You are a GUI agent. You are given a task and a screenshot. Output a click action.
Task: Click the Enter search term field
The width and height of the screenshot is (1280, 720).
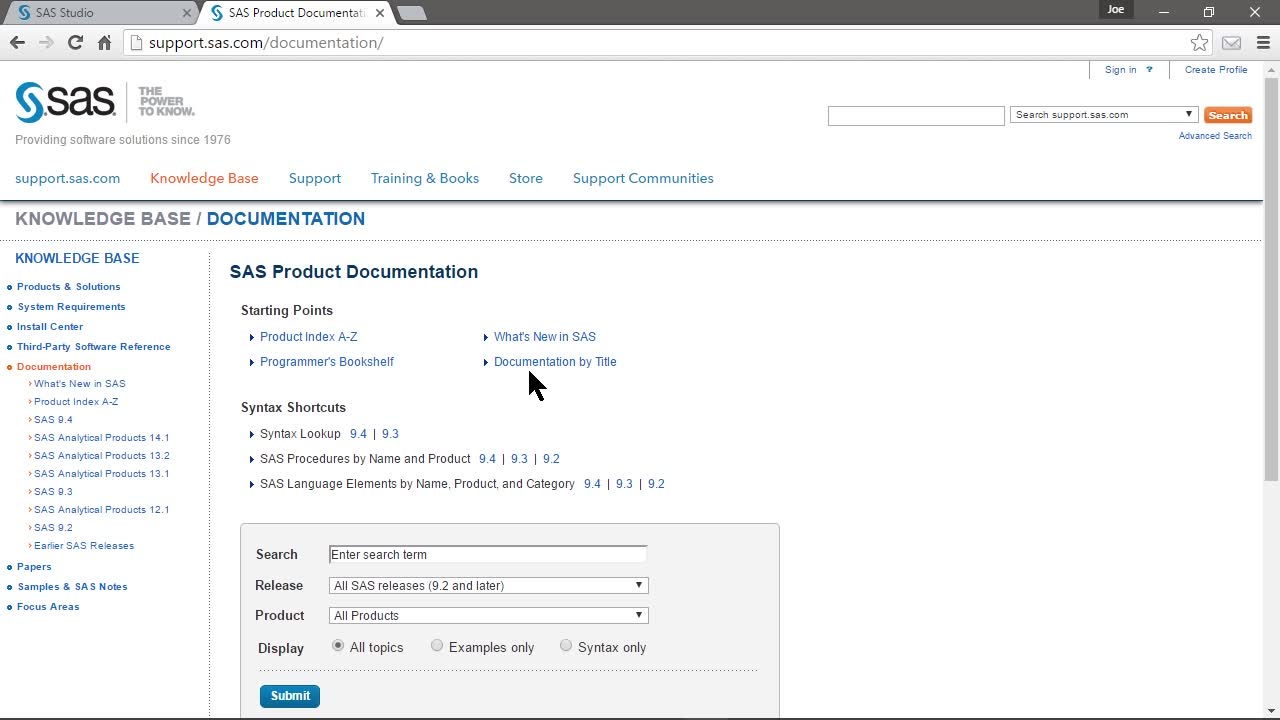[x=488, y=555]
